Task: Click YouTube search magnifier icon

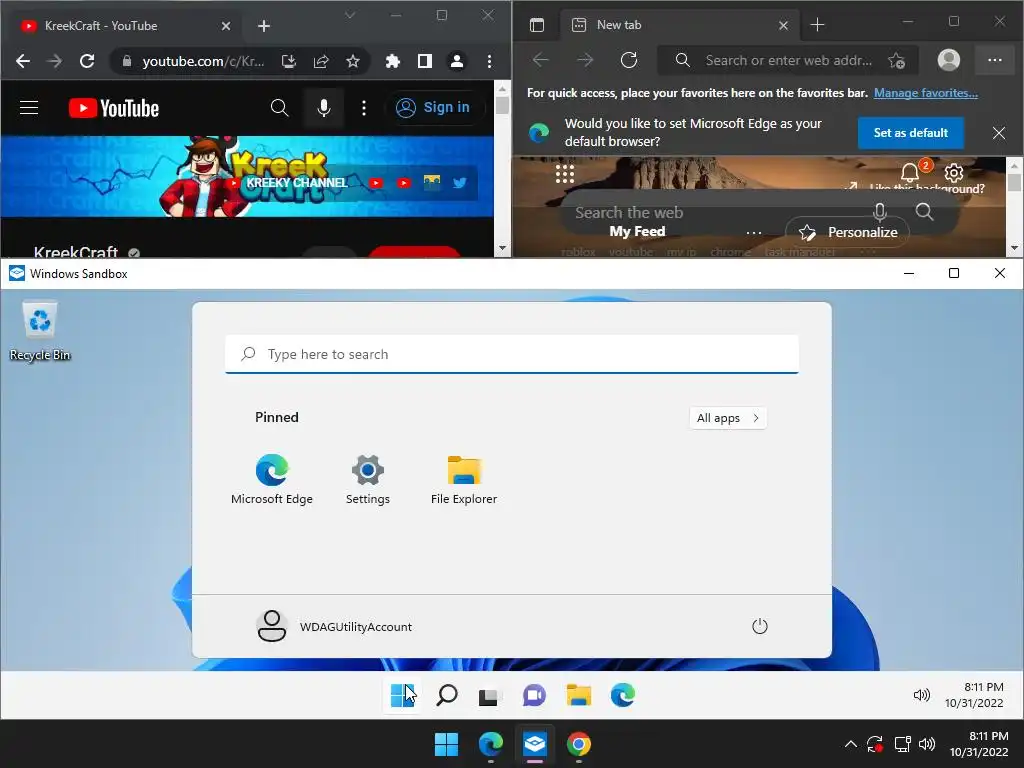Action: [280, 108]
